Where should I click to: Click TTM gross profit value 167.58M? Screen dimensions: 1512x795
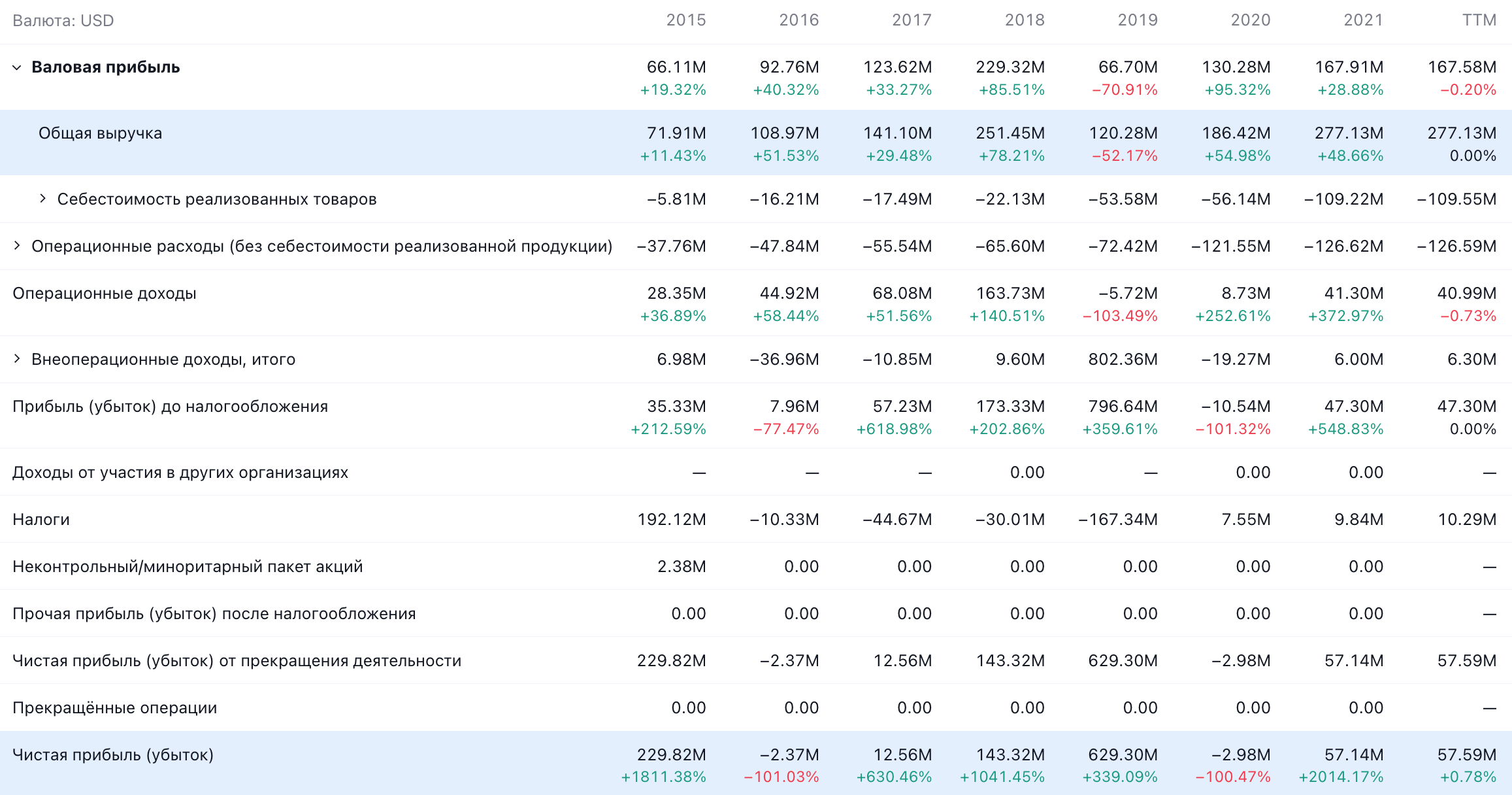[1462, 67]
